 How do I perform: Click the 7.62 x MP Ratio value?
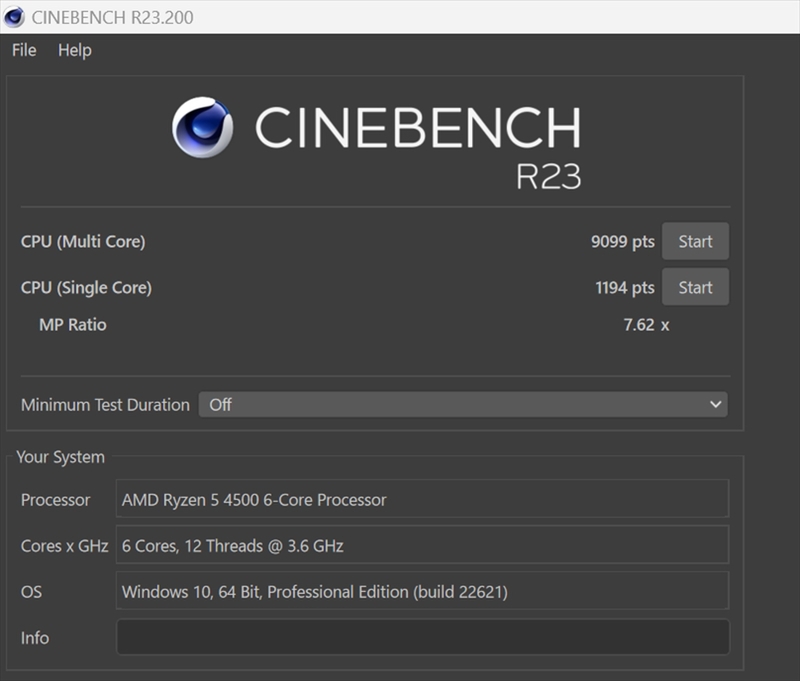pos(646,325)
